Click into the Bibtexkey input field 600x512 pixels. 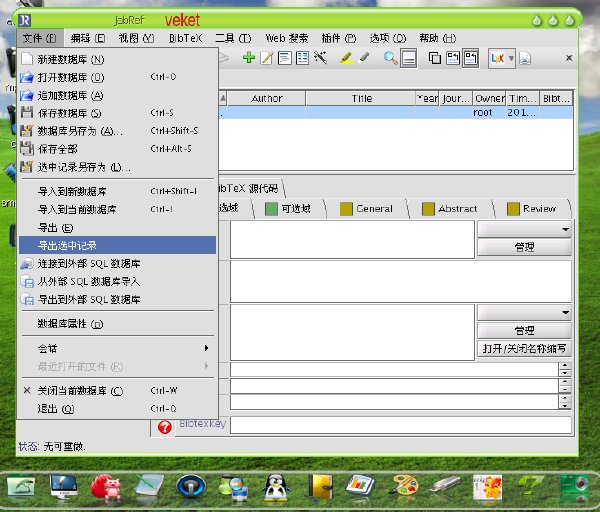[401, 425]
